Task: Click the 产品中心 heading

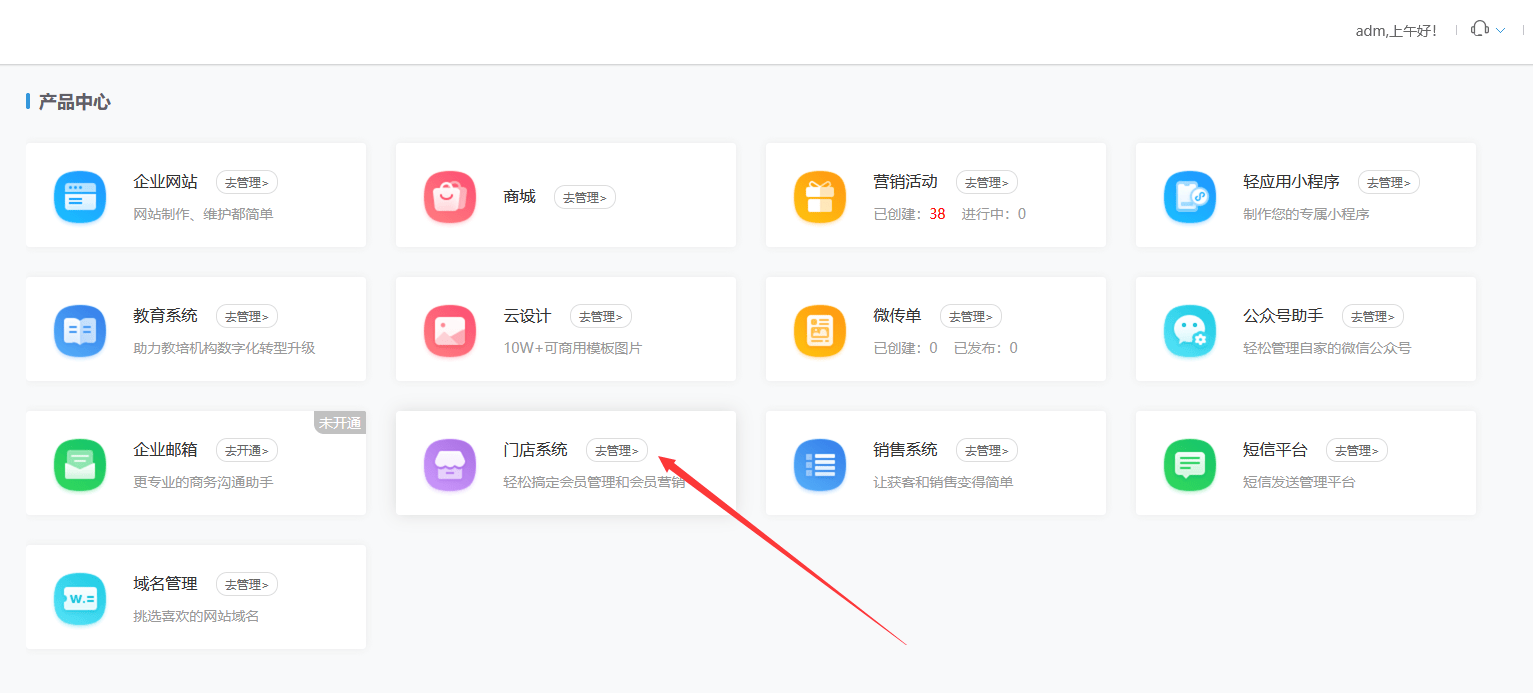Action: pyautogui.click(x=74, y=101)
